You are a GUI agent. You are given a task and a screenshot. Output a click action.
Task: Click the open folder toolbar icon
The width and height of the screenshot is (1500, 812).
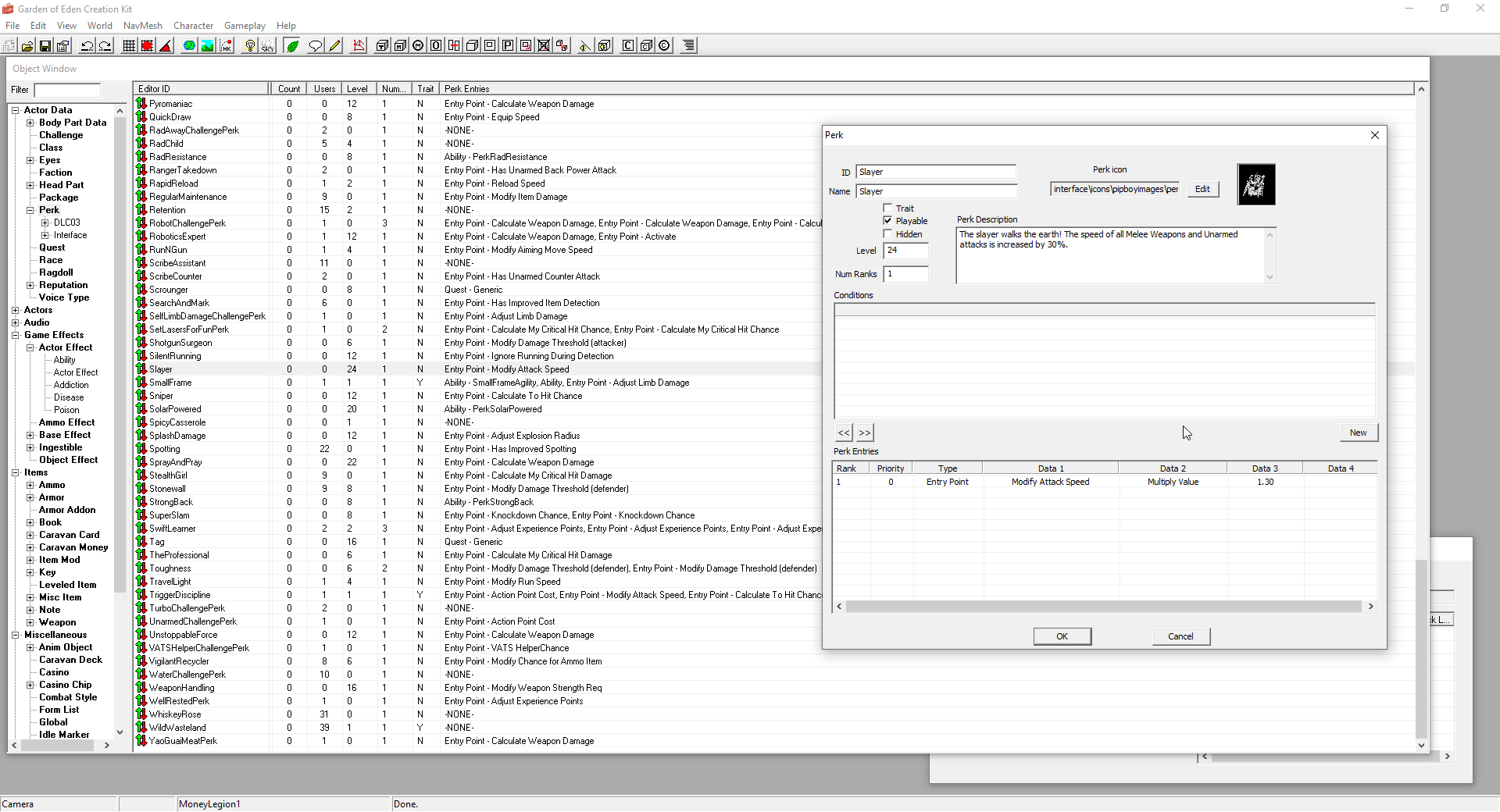pos(27,46)
